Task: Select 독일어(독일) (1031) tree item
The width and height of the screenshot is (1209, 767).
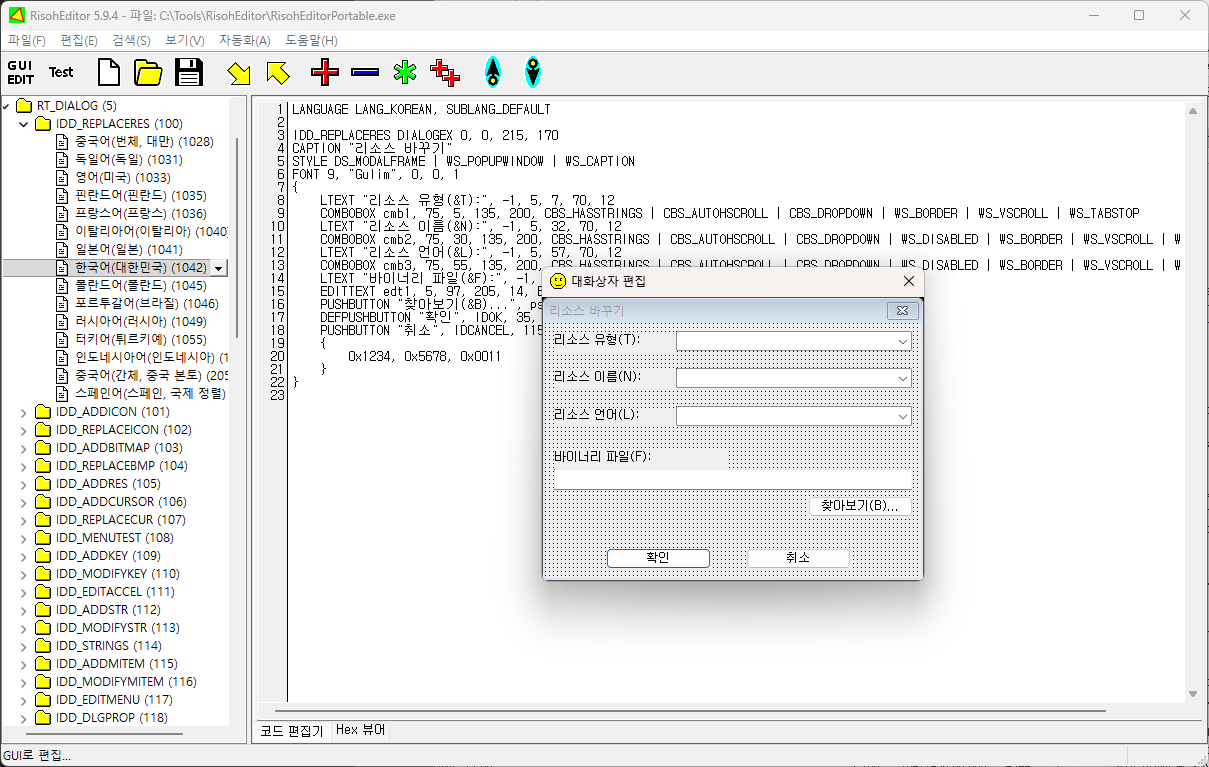Action: tap(128, 160)
